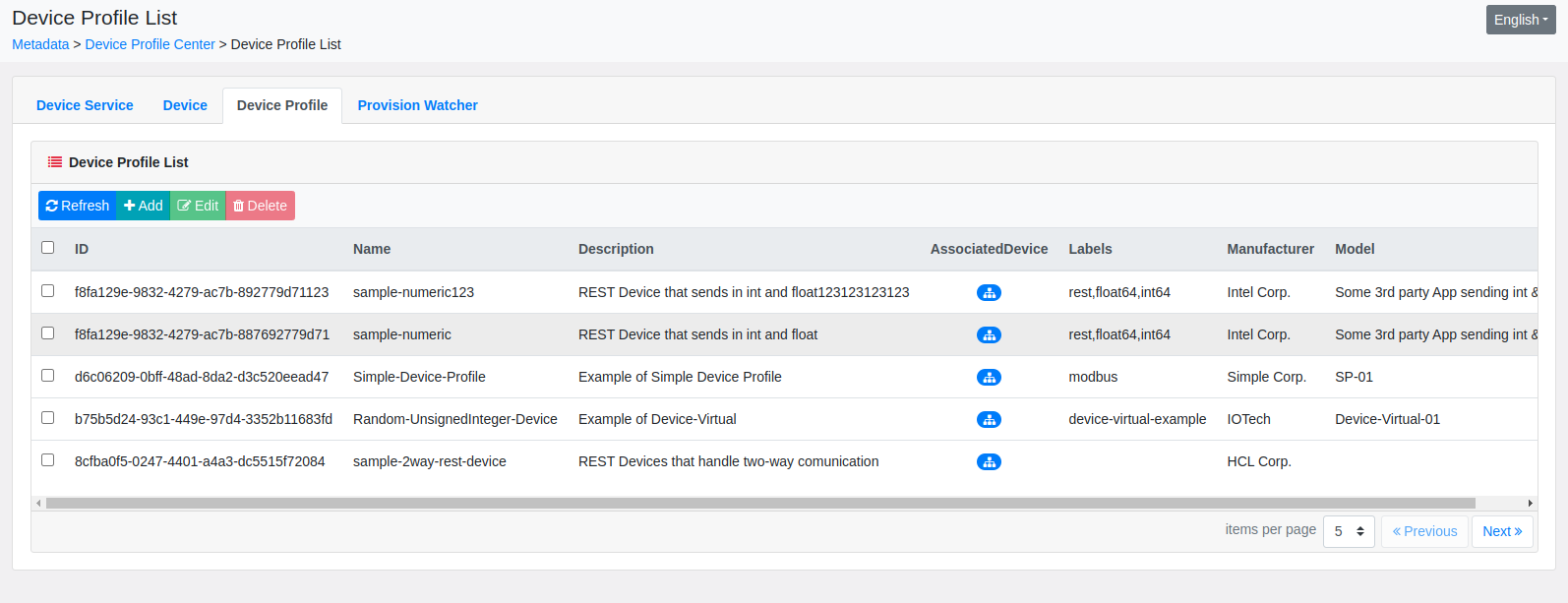The width and height of the screenshot is (1568, 603).
Task: Add a new device profile
Action: [144, 206]
